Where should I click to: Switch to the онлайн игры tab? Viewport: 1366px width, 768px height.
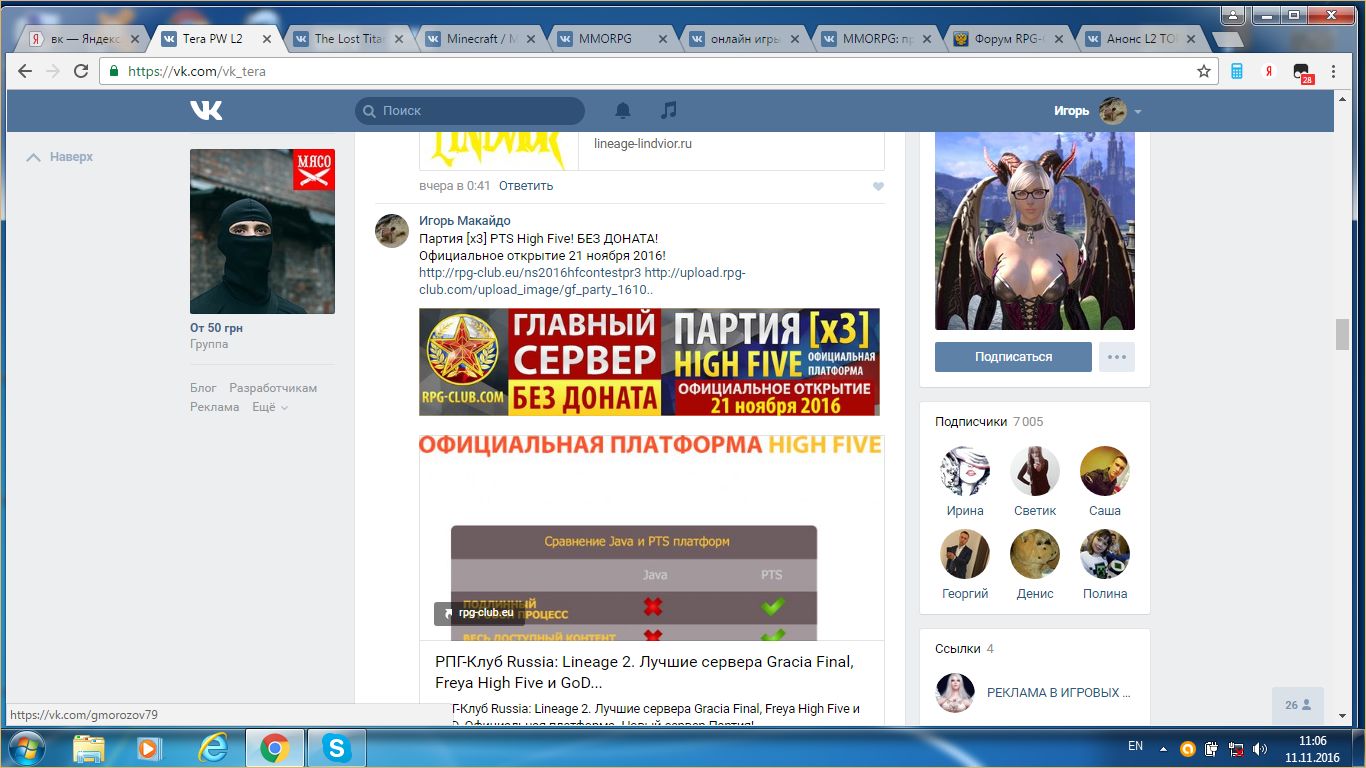point(745,39)
